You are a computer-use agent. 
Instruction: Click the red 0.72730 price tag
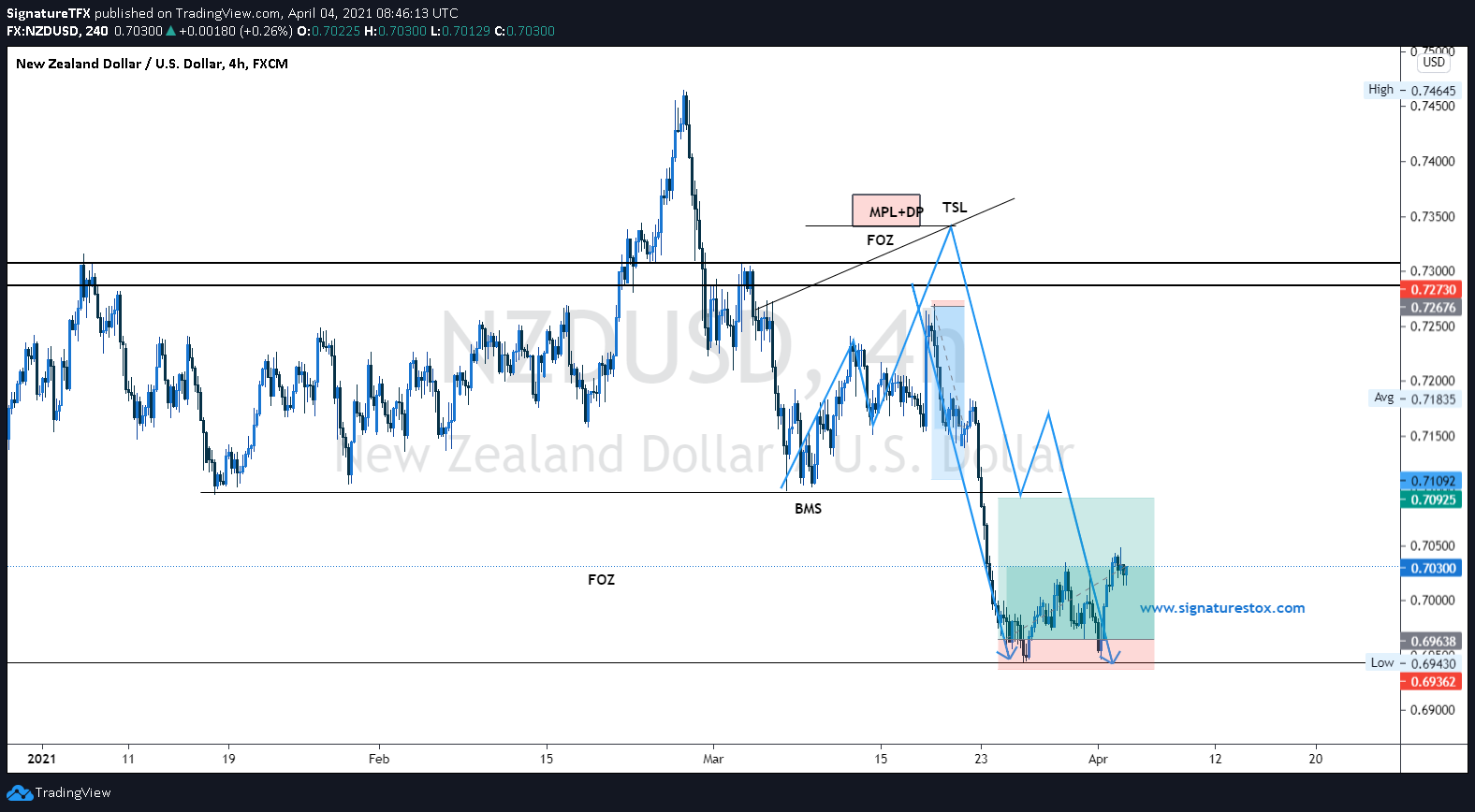click(x=1433, y=290)
